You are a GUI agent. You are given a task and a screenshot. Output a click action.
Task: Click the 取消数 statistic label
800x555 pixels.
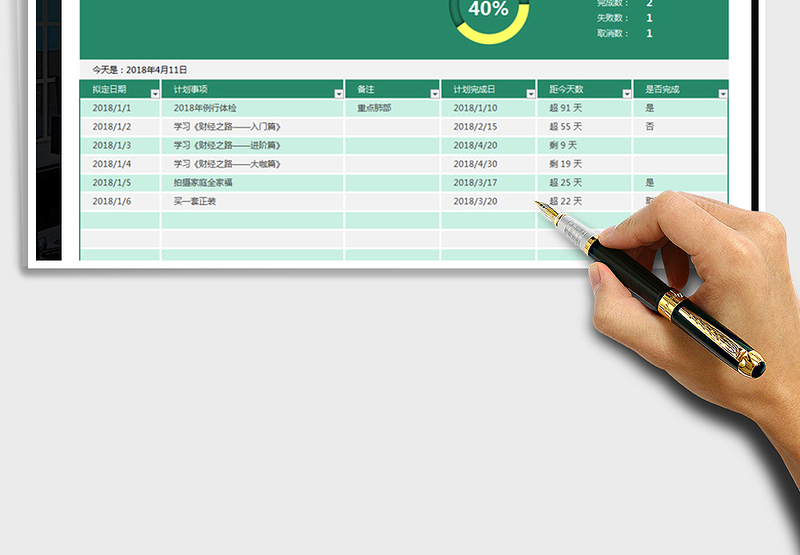click(x=612, y=33)
